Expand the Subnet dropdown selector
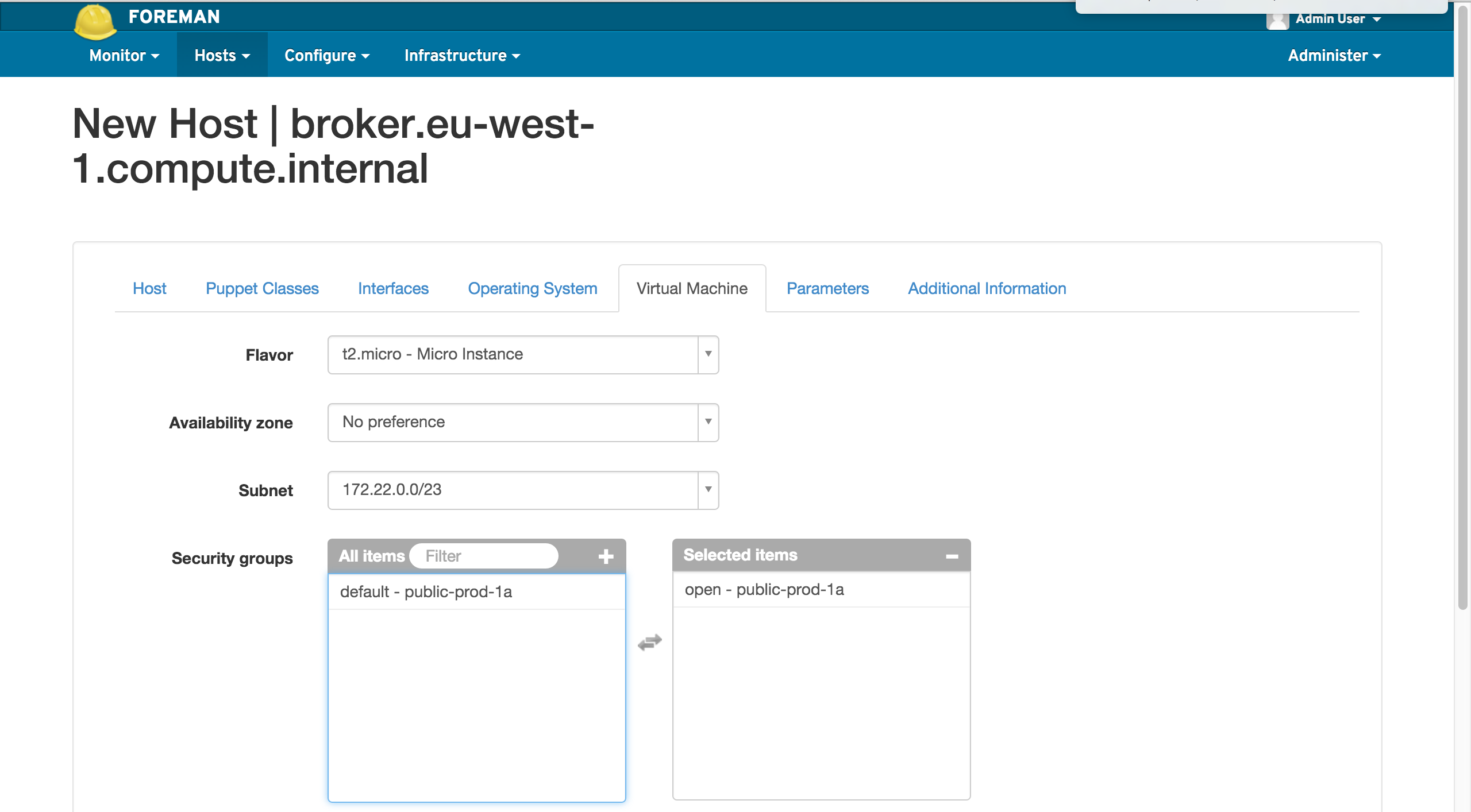This screenshot has height=812, width=1471. point(708,490)
